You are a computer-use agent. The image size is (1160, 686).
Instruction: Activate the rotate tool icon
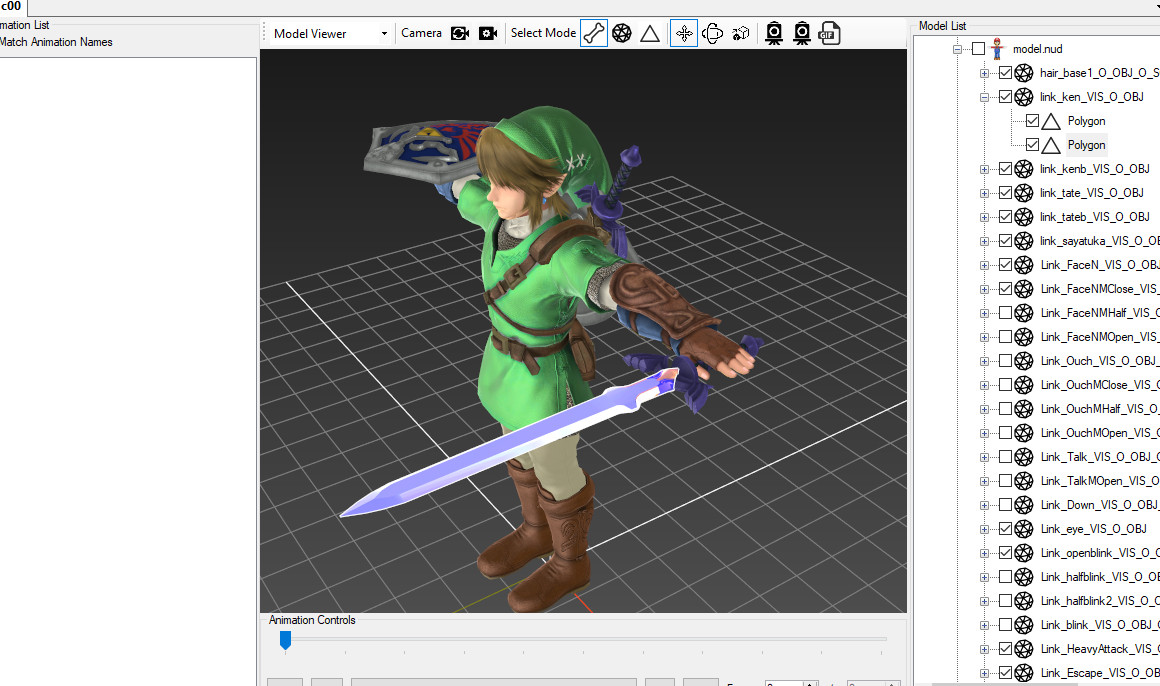click(712, 33)
